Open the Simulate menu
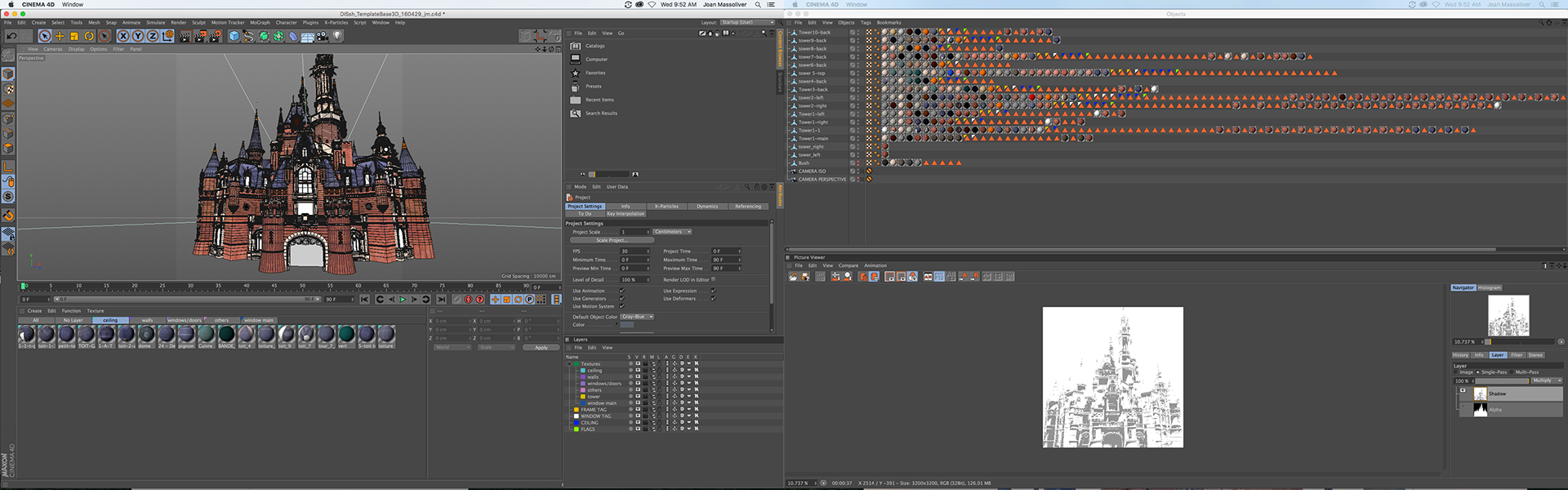Viewport: 1568px width, 490px height. pos(155,23)
